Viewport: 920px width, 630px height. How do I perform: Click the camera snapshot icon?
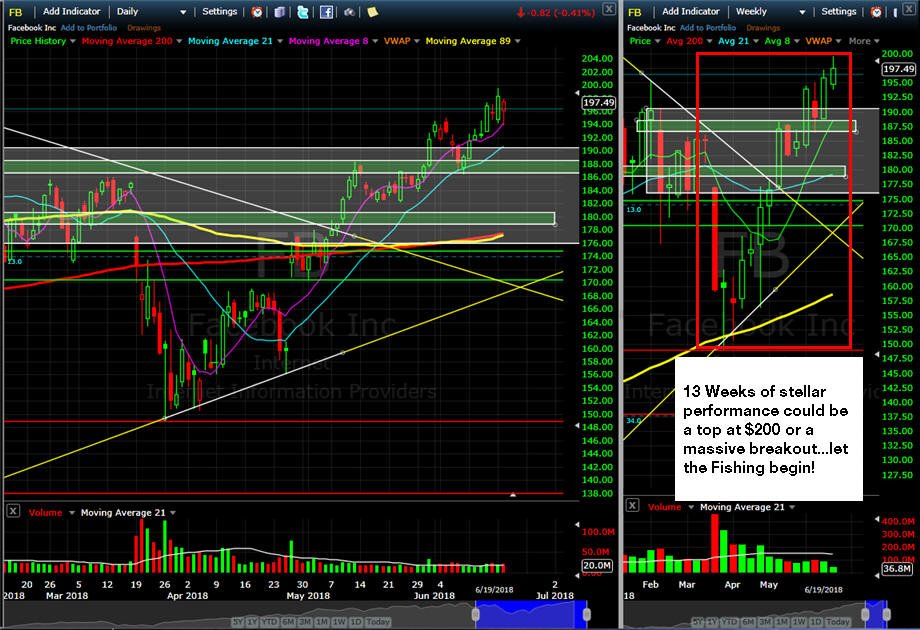349,12
